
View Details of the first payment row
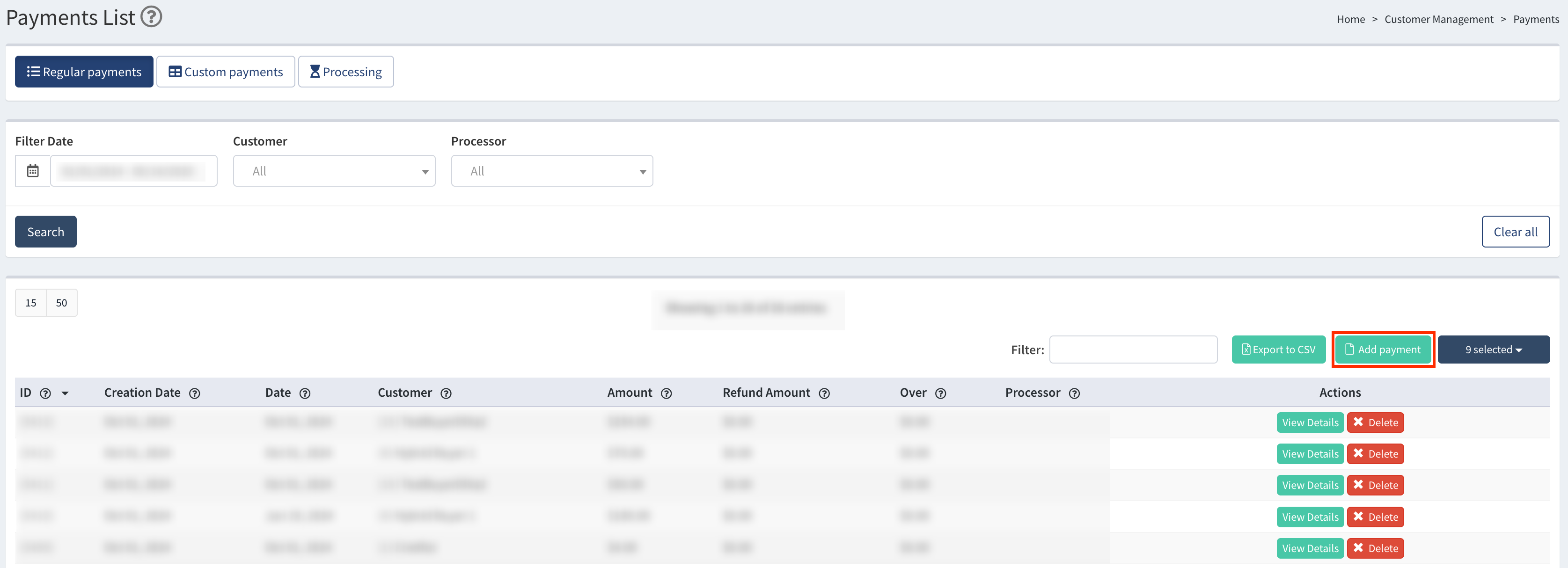click(1310, 422)
